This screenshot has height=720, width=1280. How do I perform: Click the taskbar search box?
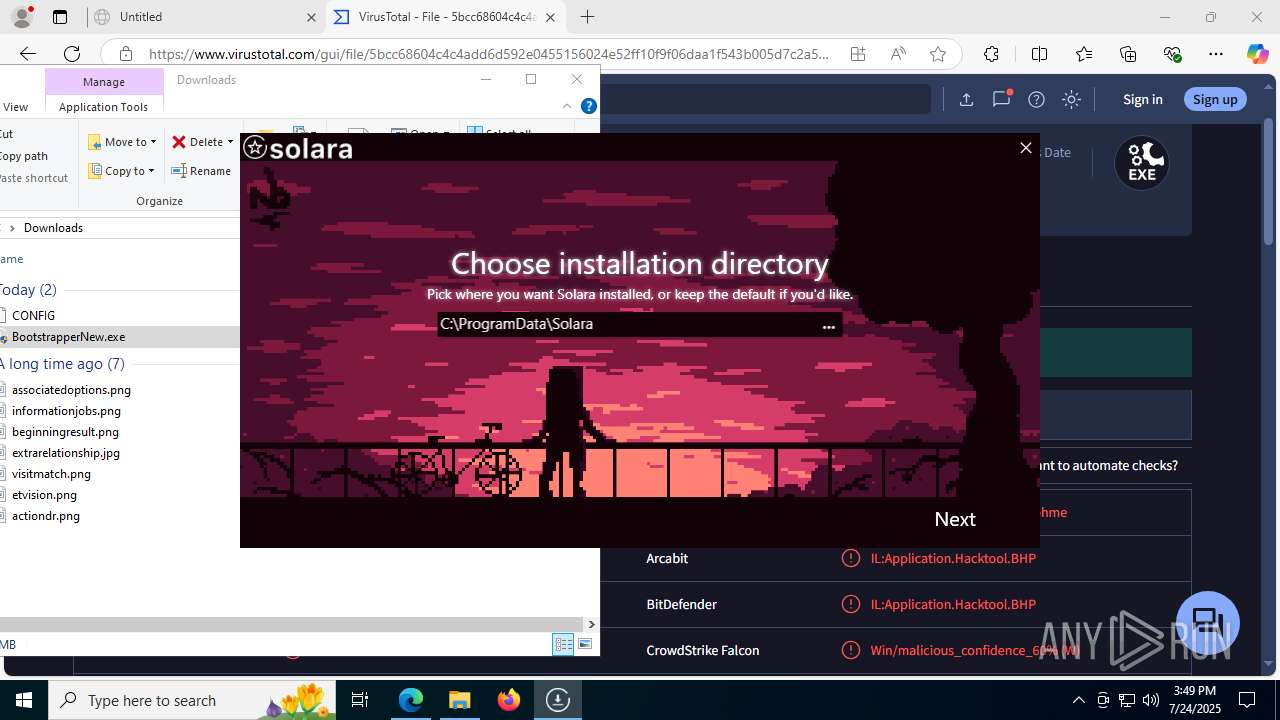point(193,700)
